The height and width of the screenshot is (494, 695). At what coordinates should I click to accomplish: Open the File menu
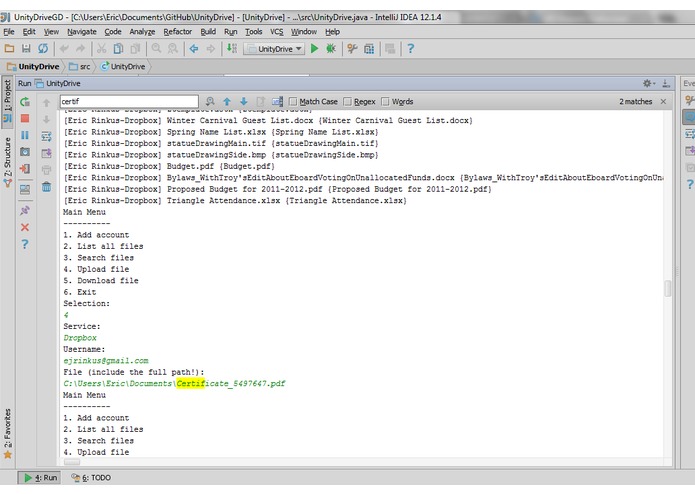[x=9, y=32]
